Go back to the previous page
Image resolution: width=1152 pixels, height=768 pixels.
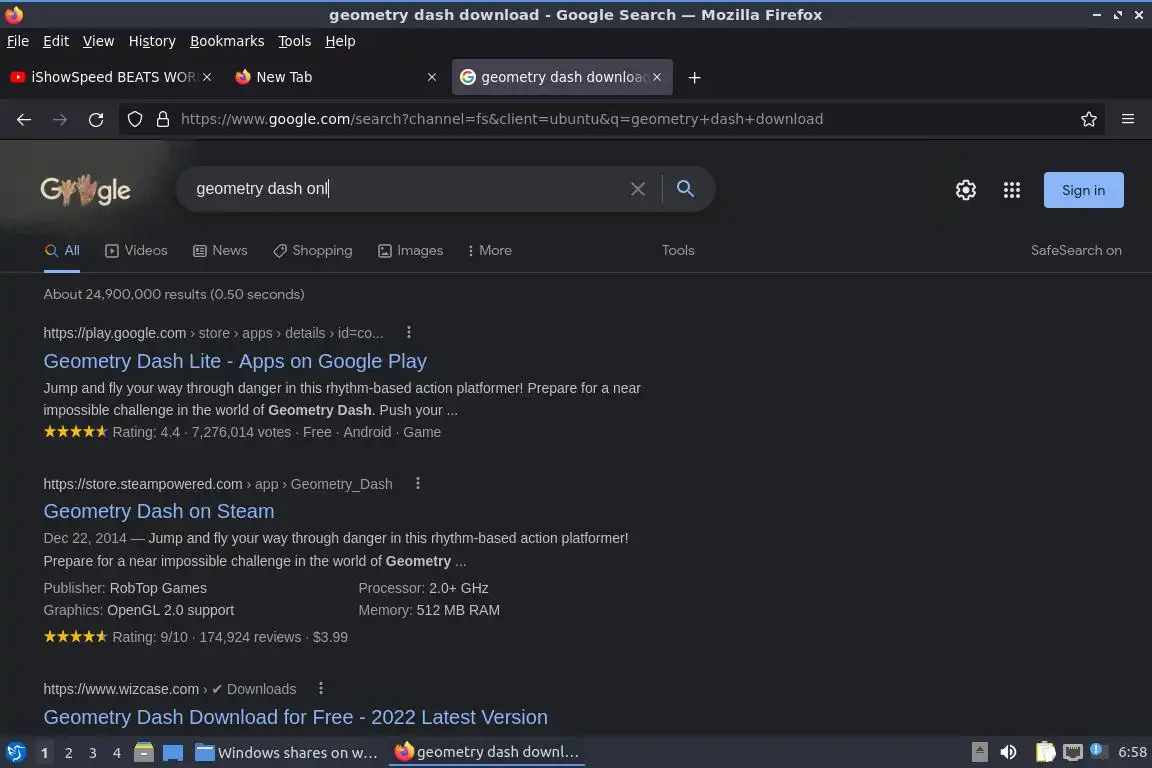24,119
